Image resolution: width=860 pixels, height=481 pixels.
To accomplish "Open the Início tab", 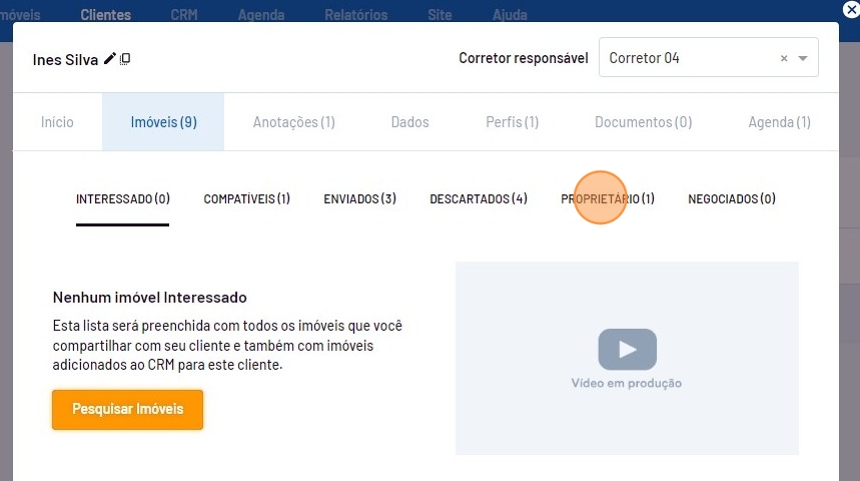I will 57,122.
